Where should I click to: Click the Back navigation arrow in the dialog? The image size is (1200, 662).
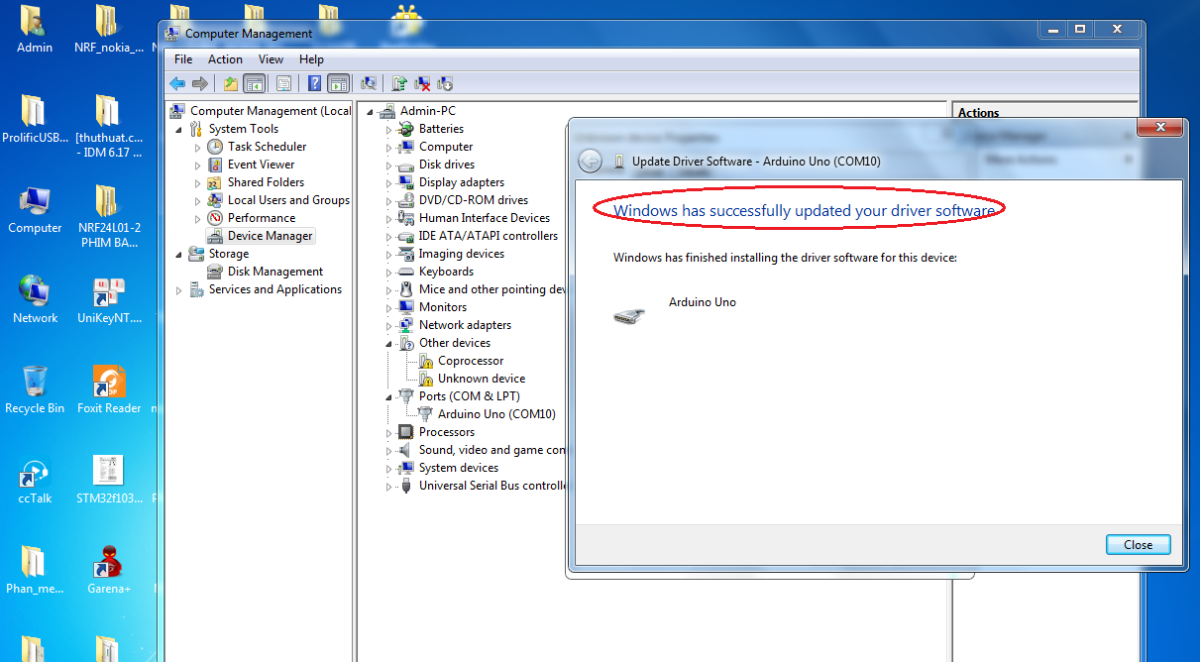click(591, 160)
